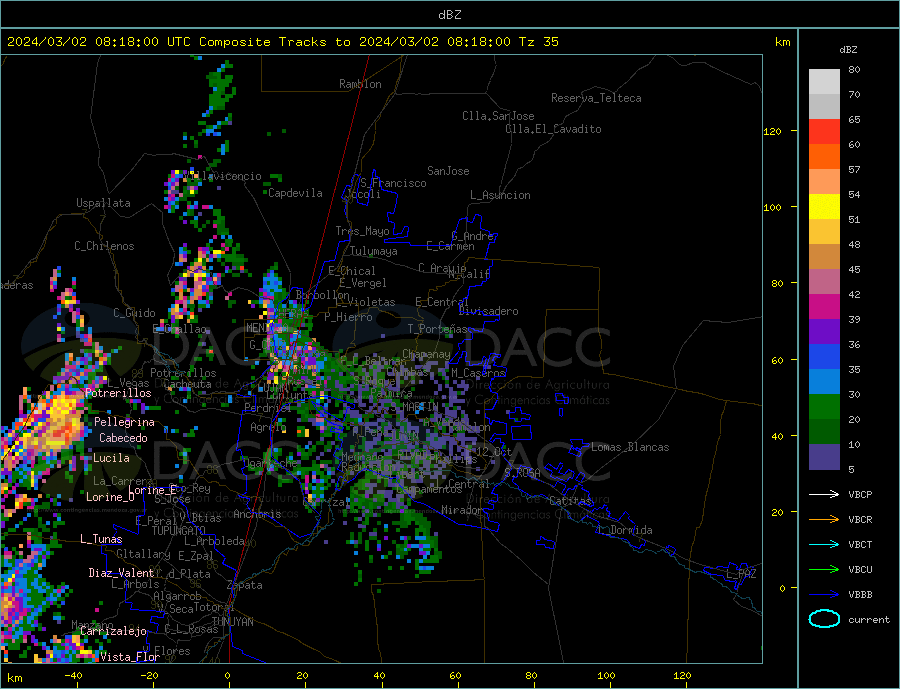Click the 'SanJose' map label

coord(448,171)
